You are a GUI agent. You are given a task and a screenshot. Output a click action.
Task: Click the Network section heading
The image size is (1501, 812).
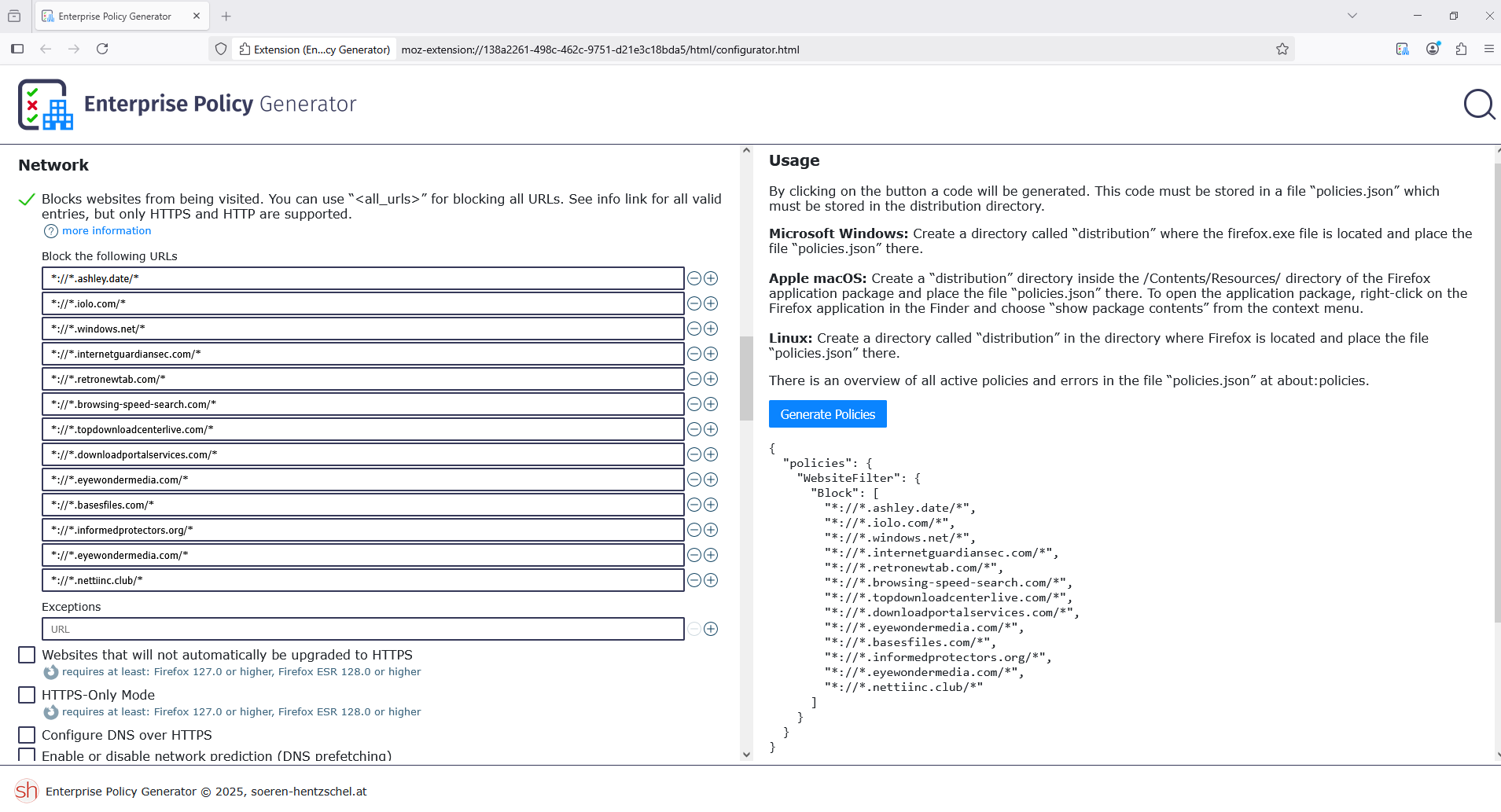pyautogui.click(x=53, y=165)
